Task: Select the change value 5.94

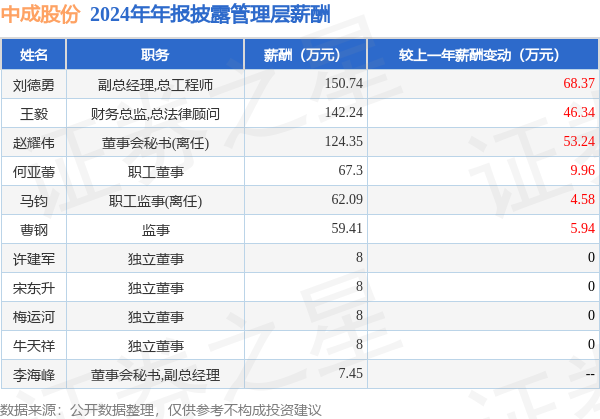Action: pos(582,228)
